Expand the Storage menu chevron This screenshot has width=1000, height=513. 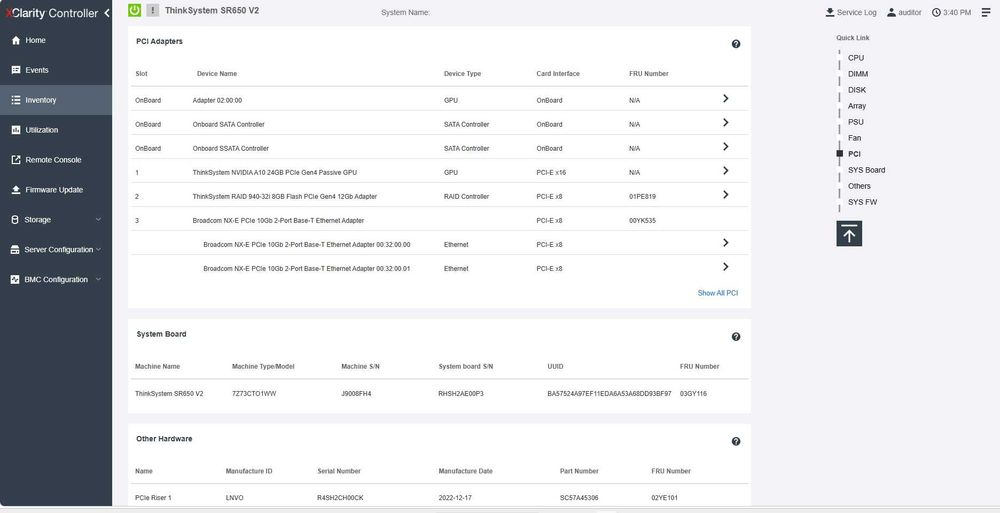click(x=98, y=219)
